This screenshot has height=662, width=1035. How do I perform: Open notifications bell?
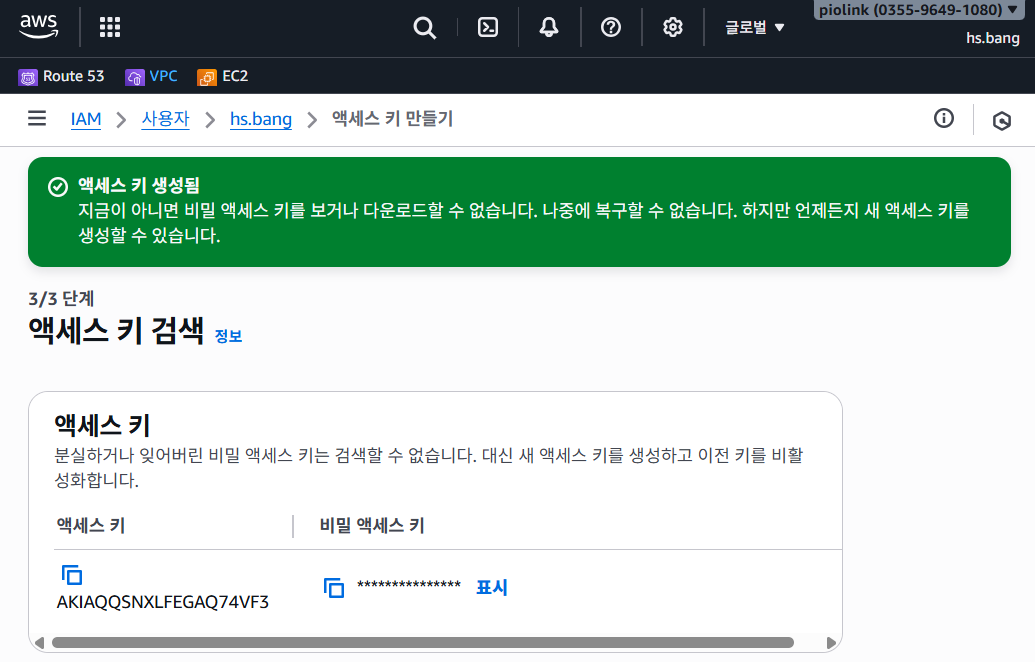[x=549, y=27]
